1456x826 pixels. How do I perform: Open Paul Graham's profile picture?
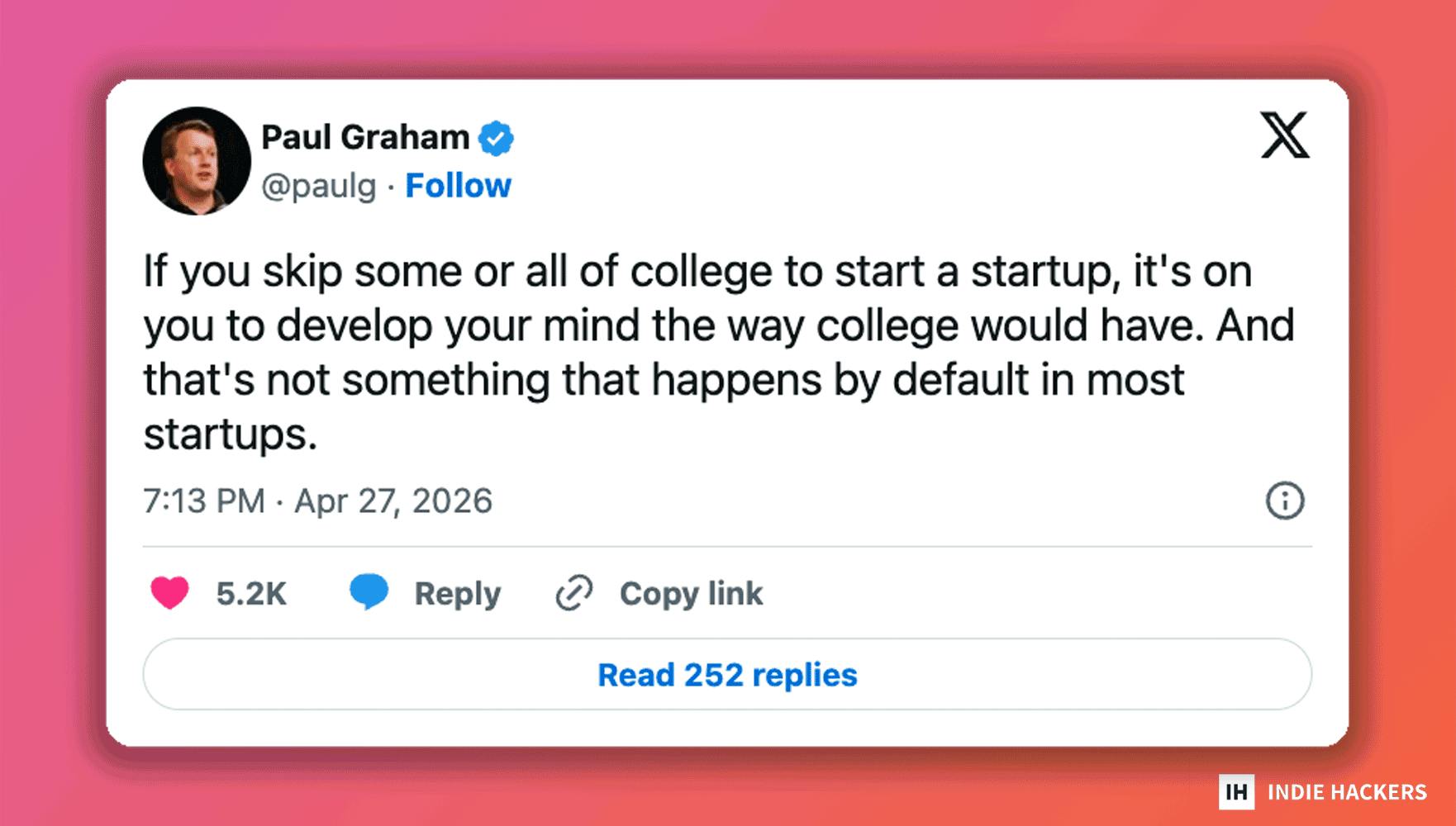(197, 161)
